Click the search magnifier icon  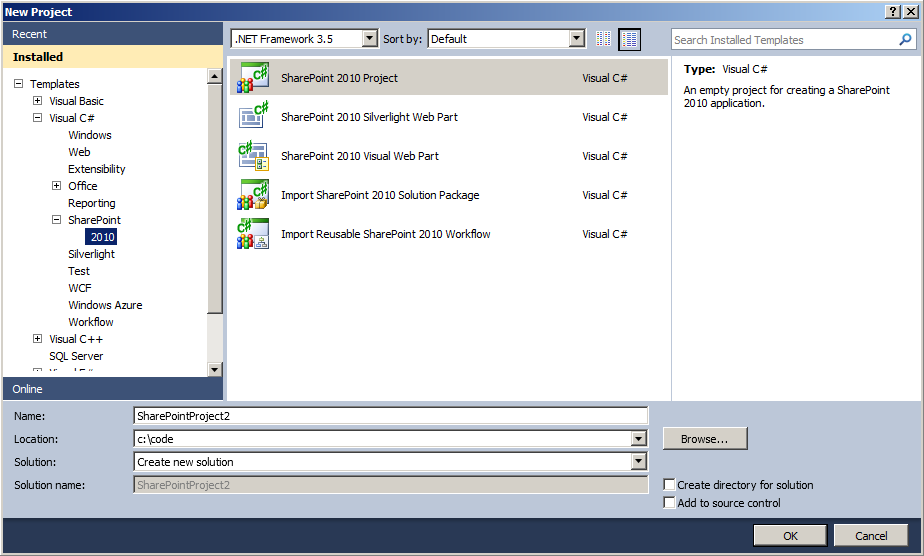tap(905, 39)
